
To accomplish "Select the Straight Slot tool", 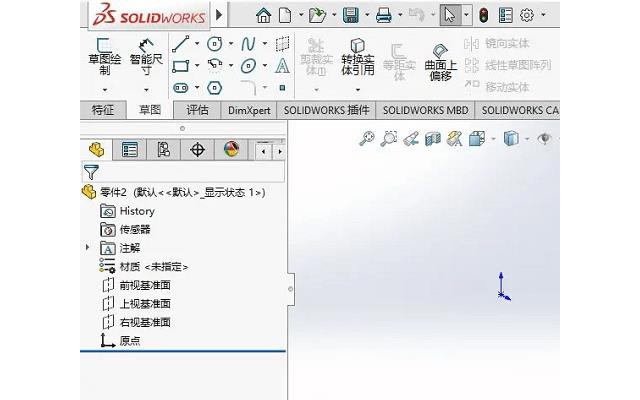I will point(180,88).
